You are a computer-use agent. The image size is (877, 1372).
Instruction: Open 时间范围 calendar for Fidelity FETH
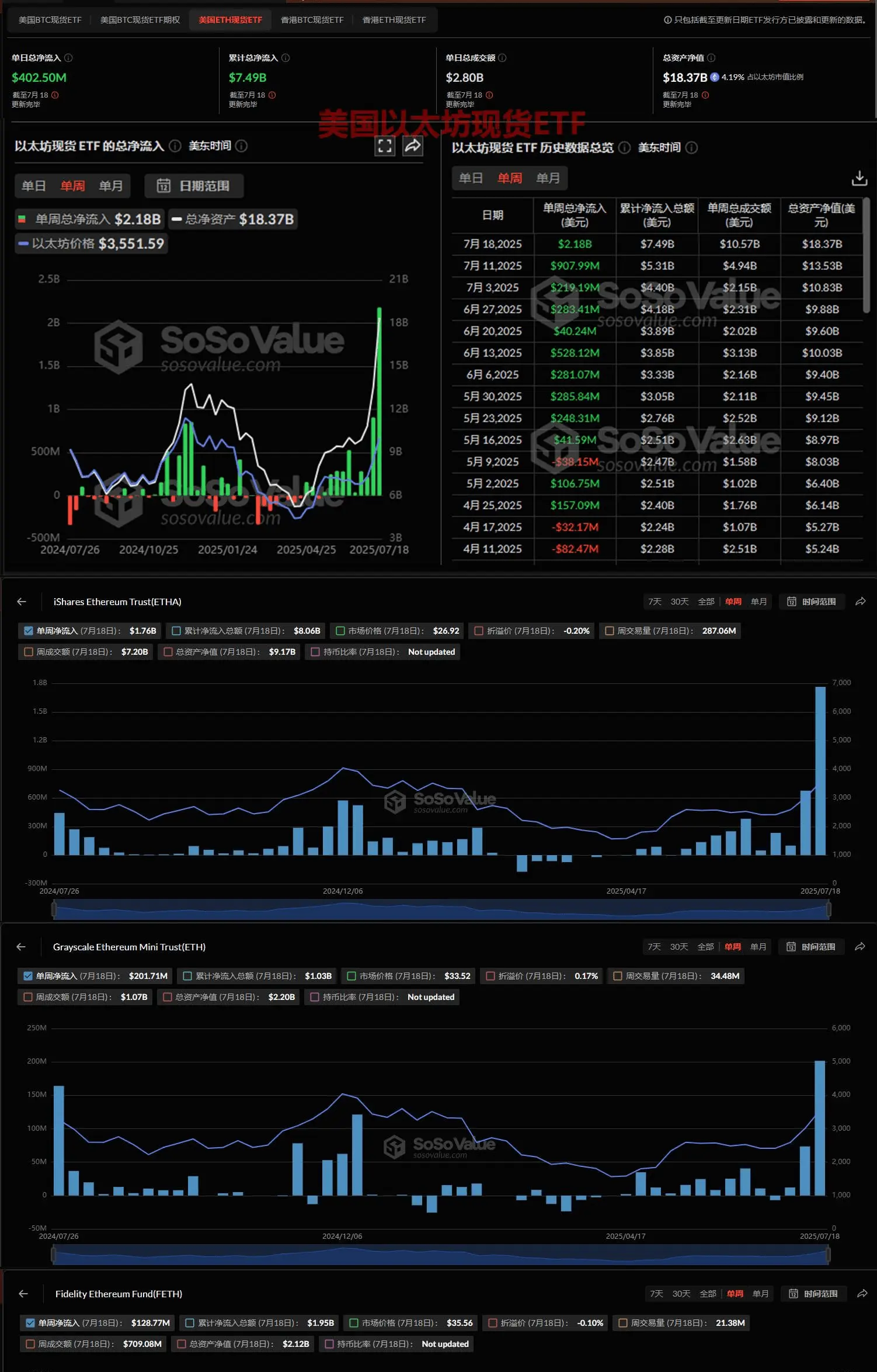tap(813, 1294)
